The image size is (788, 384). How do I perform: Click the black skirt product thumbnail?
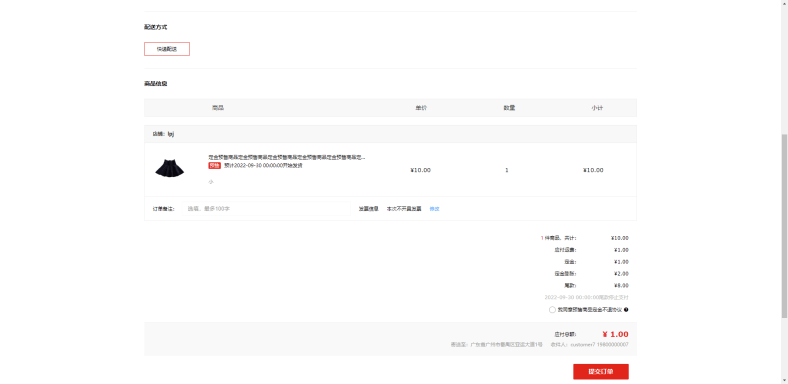169,168
